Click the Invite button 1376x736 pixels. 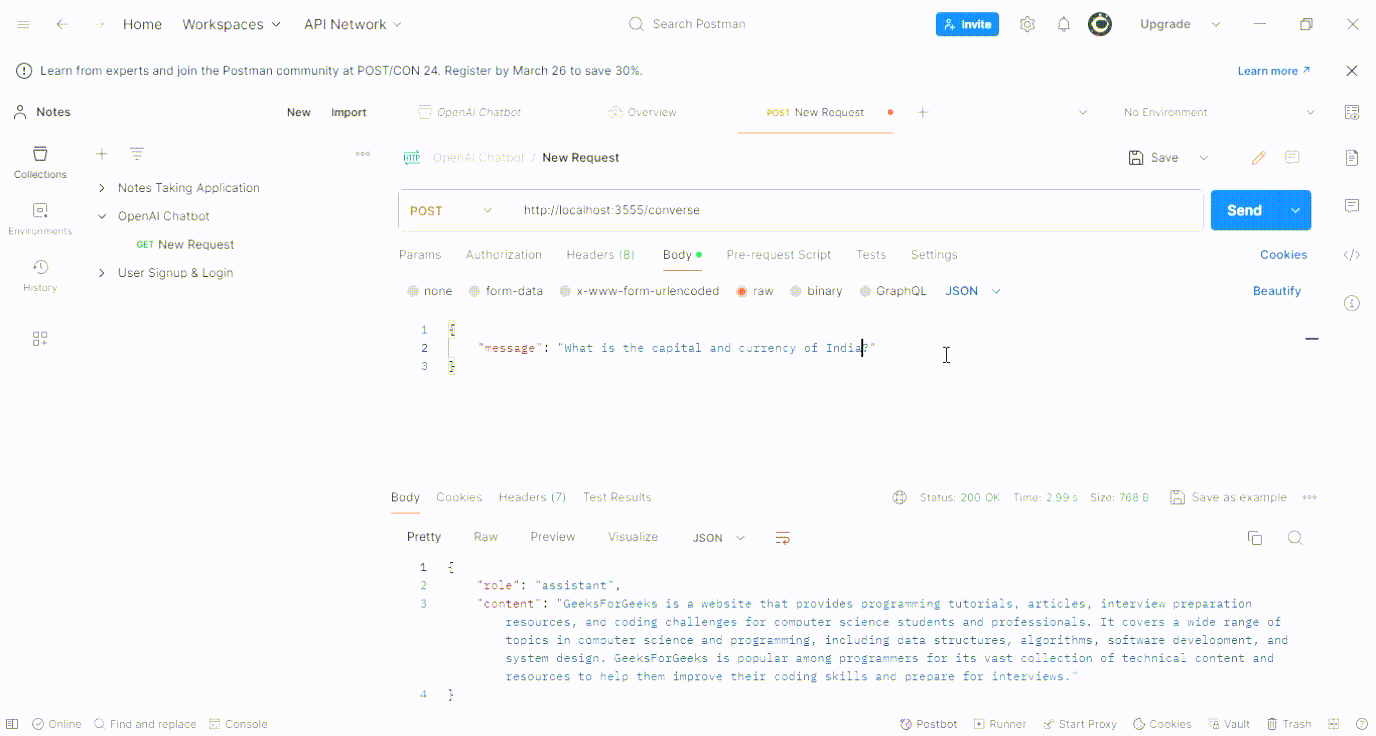pyautogui.click(x=967, y=24)
